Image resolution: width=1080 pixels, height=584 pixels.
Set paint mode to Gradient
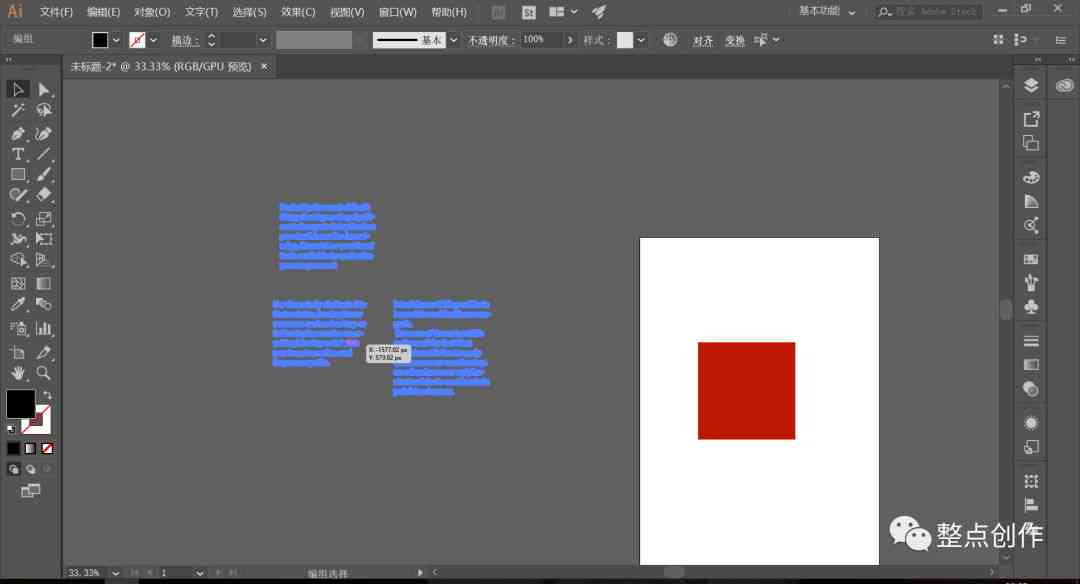(x=30, y=448)
